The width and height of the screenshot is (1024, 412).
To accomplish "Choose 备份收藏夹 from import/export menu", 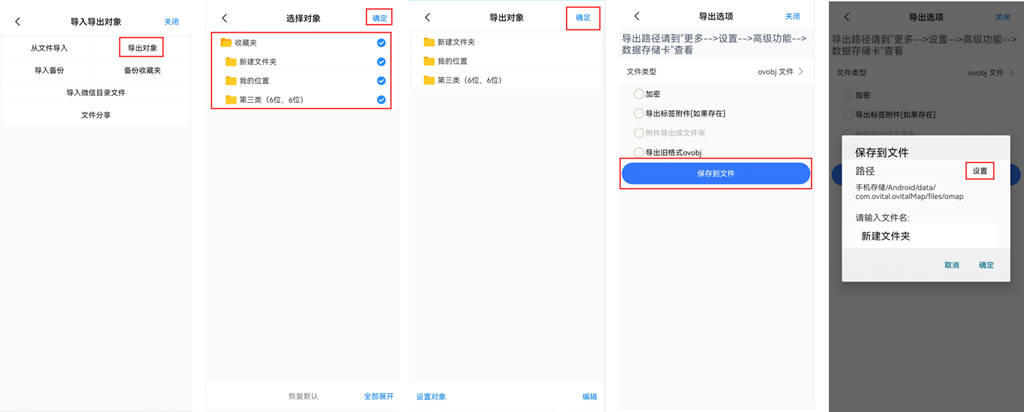I will pyautogui.click(x=142, y=70).
